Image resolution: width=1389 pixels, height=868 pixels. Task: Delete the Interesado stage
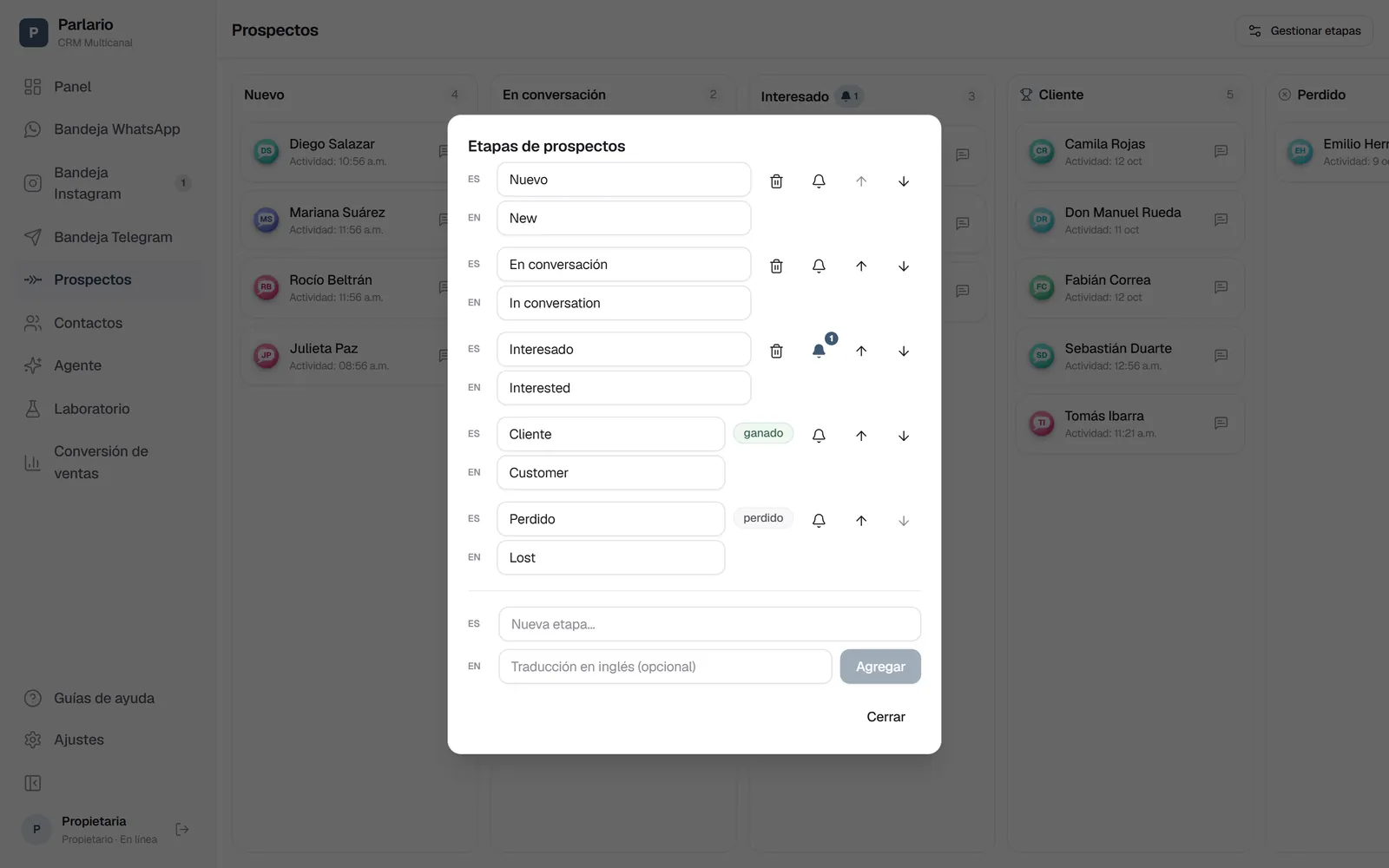(x=776, y=351)
